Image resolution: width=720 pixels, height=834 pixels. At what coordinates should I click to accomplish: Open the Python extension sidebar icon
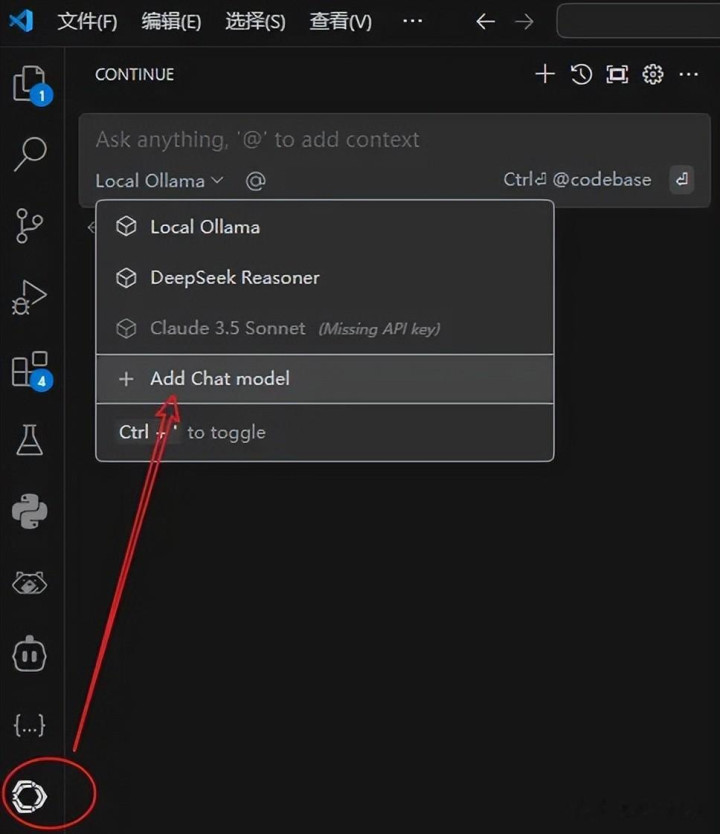click(x=30, y=511)
